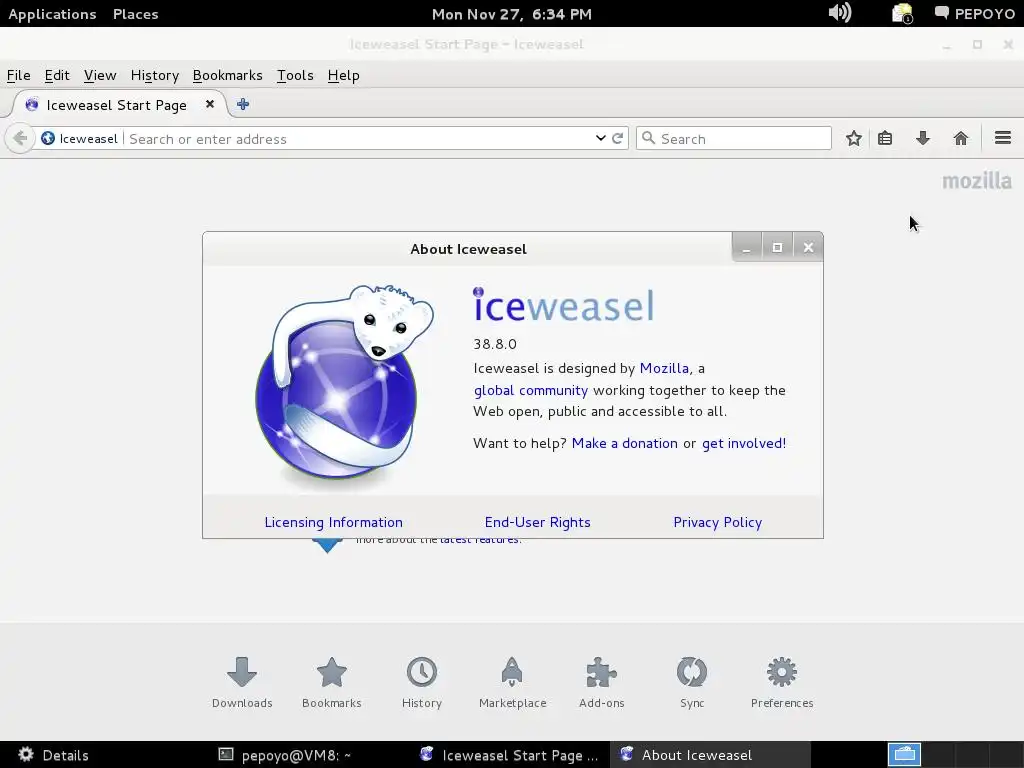Open the PEPOYO user menu

click(x=975, y=14)
